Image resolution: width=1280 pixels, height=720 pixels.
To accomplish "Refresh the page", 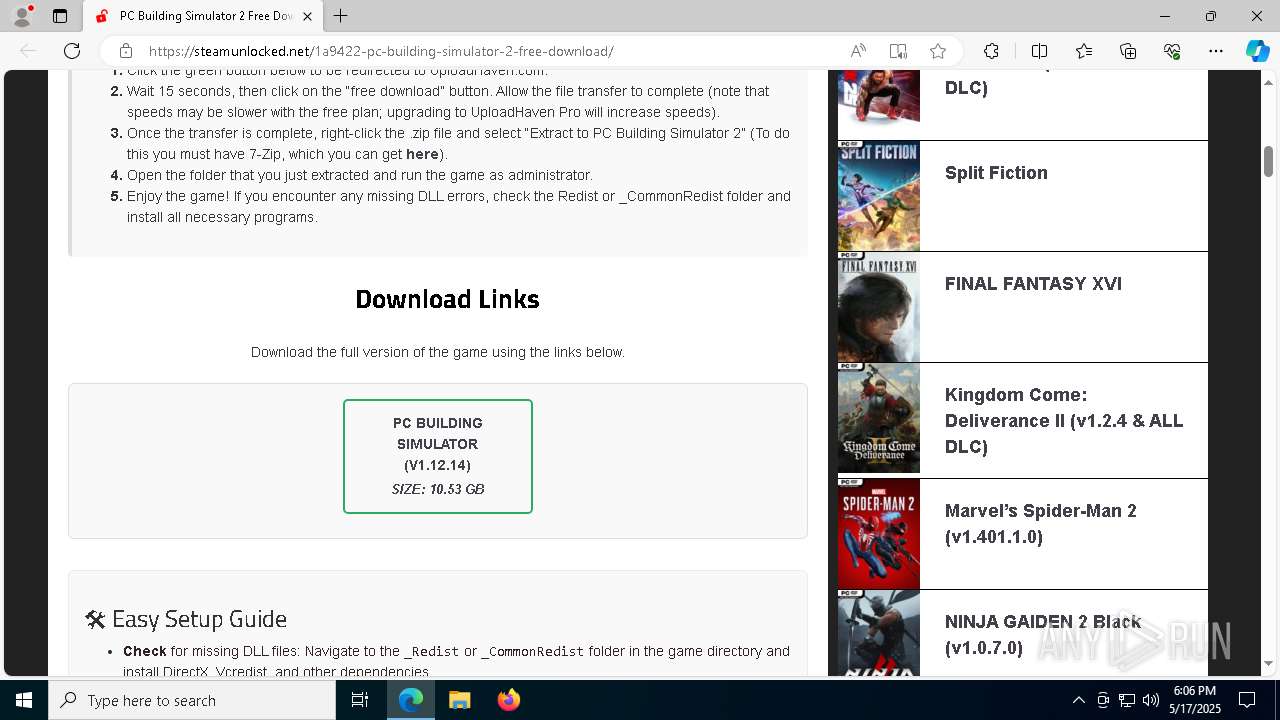I will [x=72, y=51].
